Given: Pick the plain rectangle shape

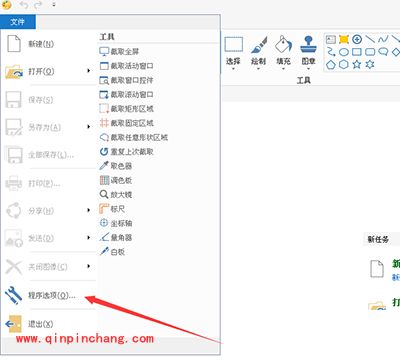Looking at the screenshot, I should pos(357,52).
